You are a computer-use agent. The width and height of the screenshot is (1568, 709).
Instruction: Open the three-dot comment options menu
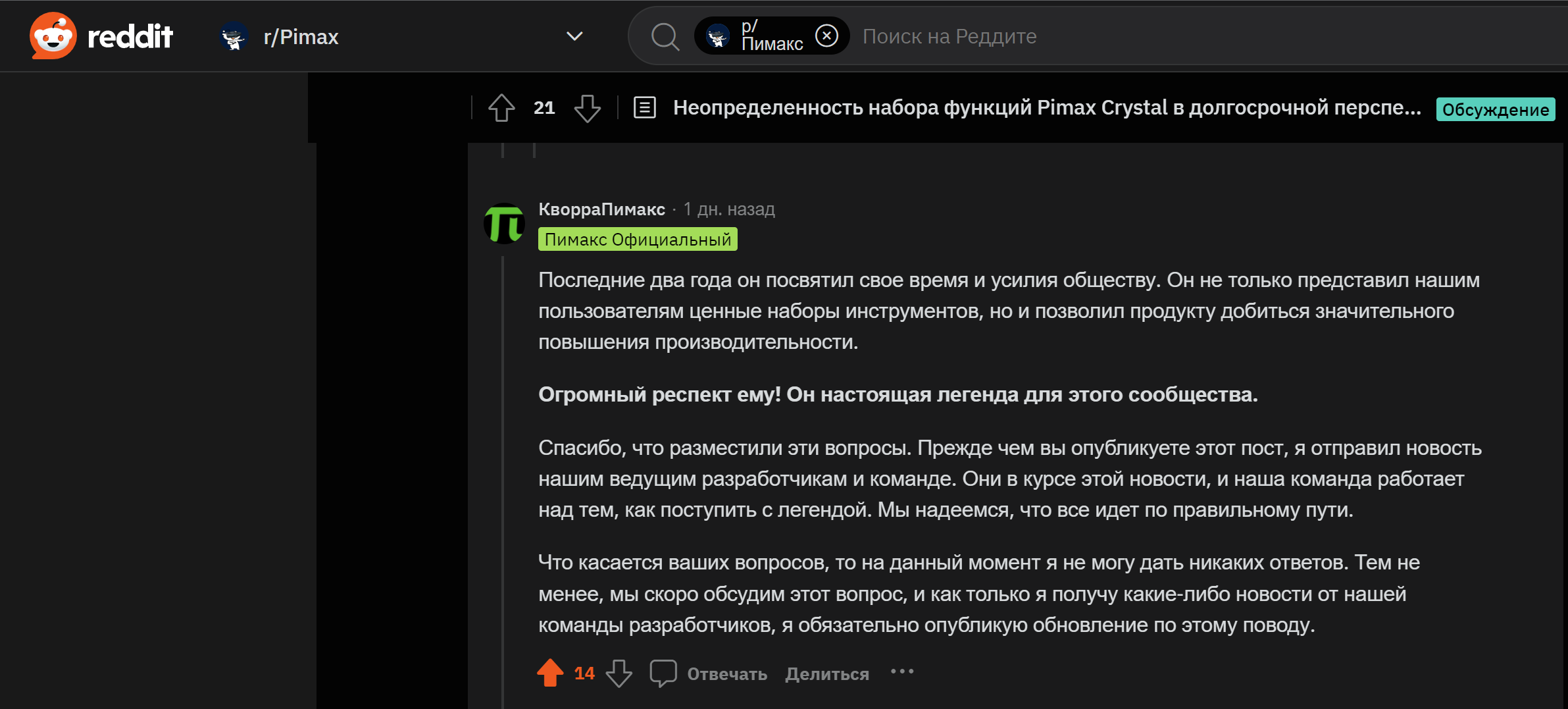point(902,671)
